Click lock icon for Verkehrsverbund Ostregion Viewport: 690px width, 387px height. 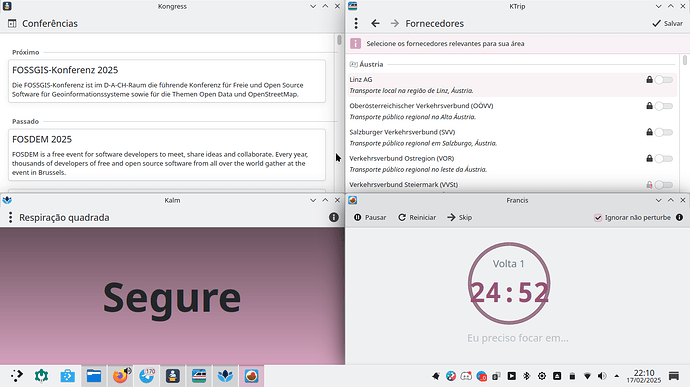tap(649, 158)
